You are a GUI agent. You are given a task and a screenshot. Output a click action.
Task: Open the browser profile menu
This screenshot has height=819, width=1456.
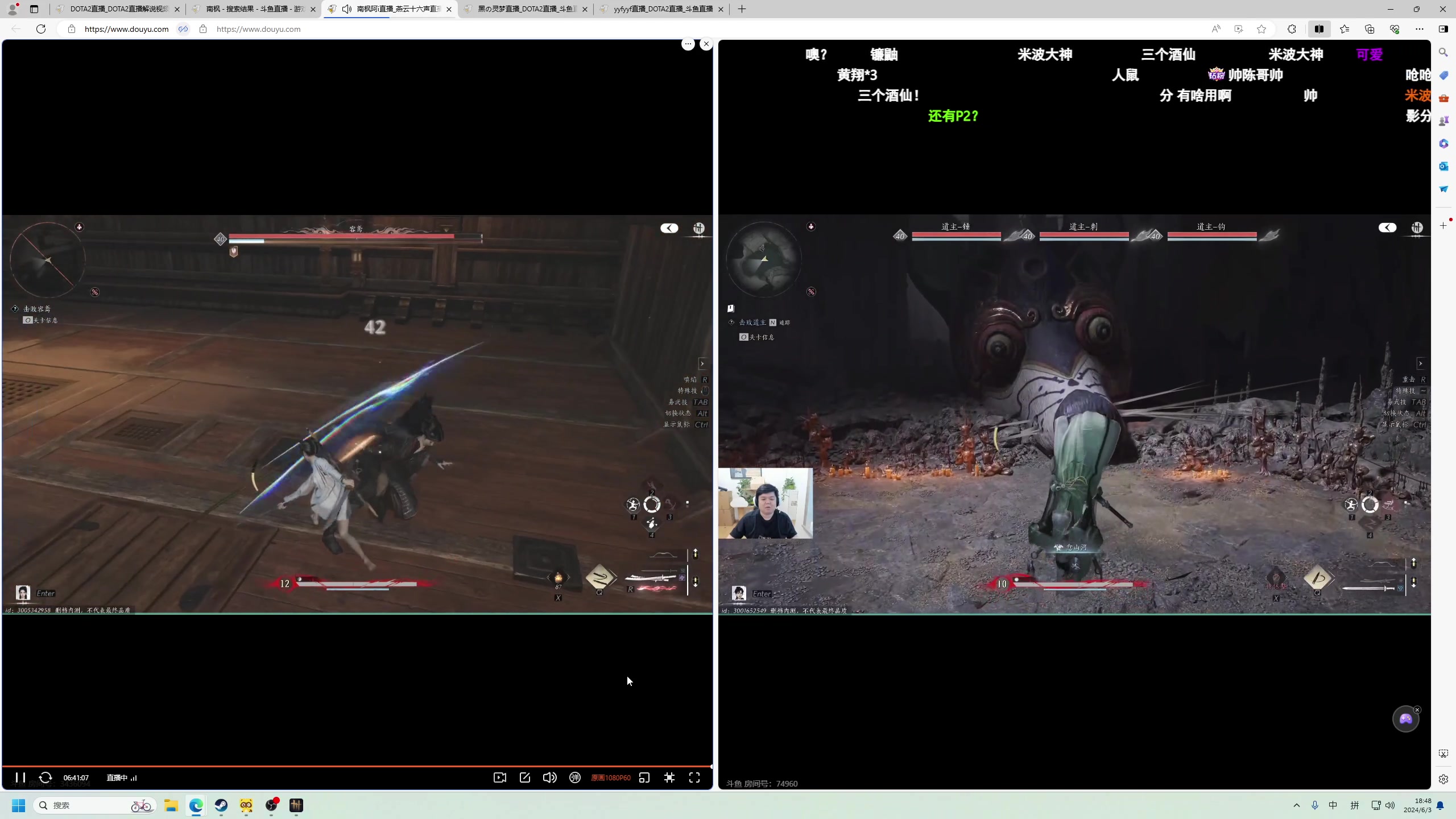(13, 9)
